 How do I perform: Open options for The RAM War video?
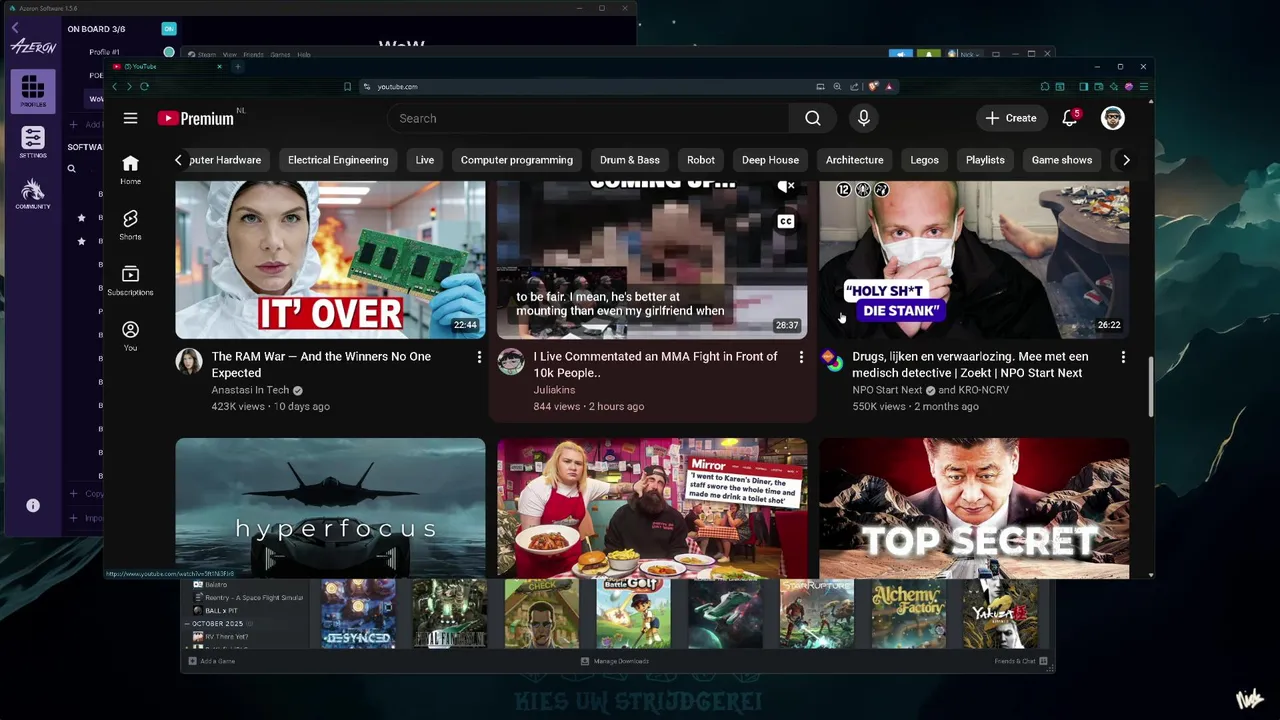(479, 357)
